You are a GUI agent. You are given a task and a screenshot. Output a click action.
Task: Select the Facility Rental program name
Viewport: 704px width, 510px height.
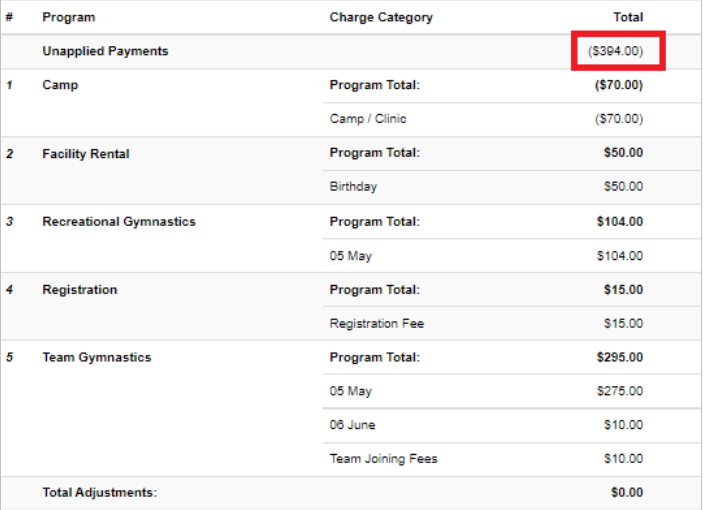(x=86, y=154)
